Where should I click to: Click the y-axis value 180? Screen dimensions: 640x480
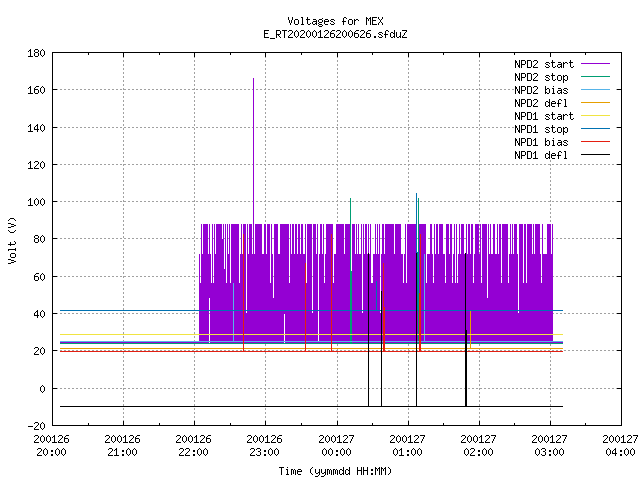pyautogui.click(x=36, y=53)
